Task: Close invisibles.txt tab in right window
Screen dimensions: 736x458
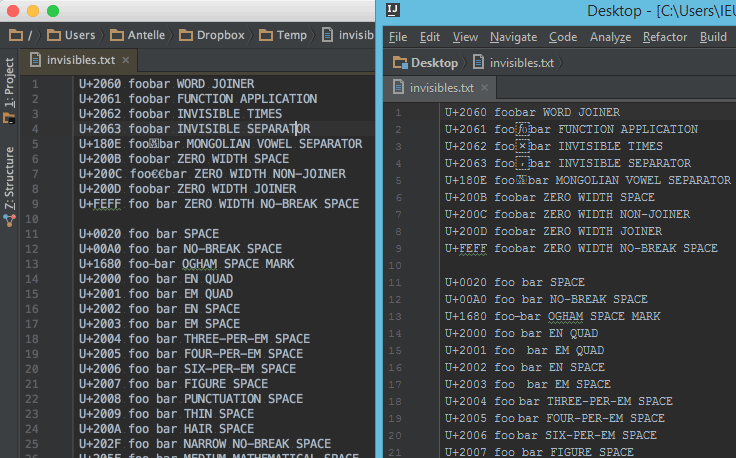Action: 485,88
